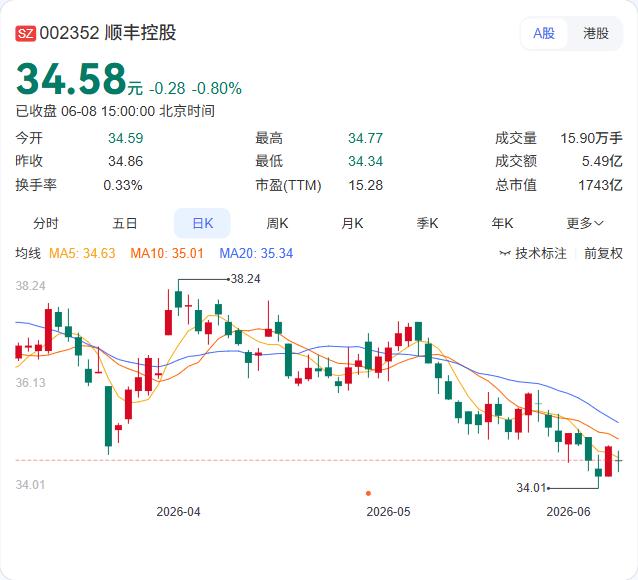The height and width of the screenshot is (580, 638).
Task: Click the orange event dot on timeline
Action: click(x=368, y=493)
